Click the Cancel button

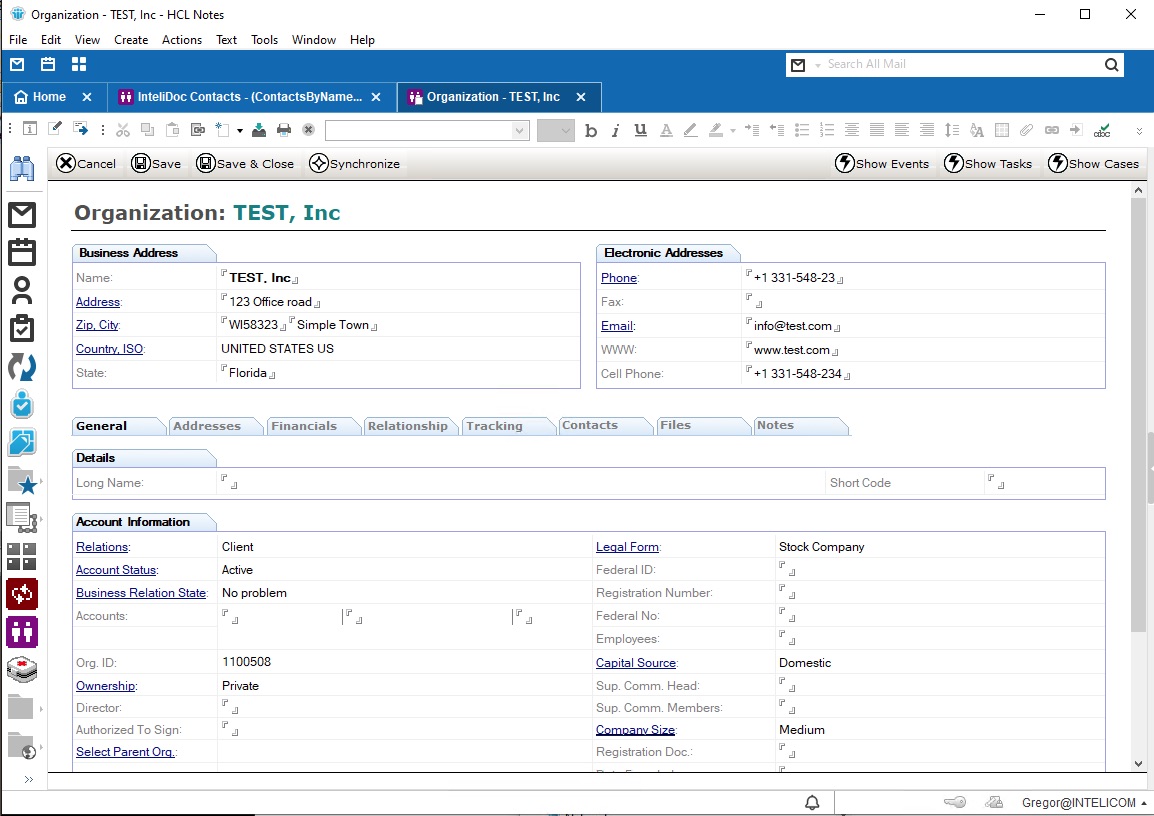coord(86,163)
